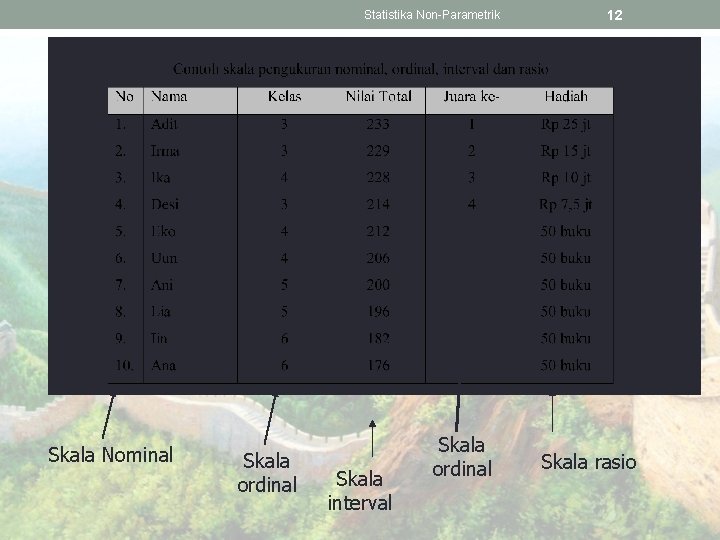720x540 pixels.
Task: Click the prize 'Rp 7,5 jt'
Action: click(x=566, y=205)
